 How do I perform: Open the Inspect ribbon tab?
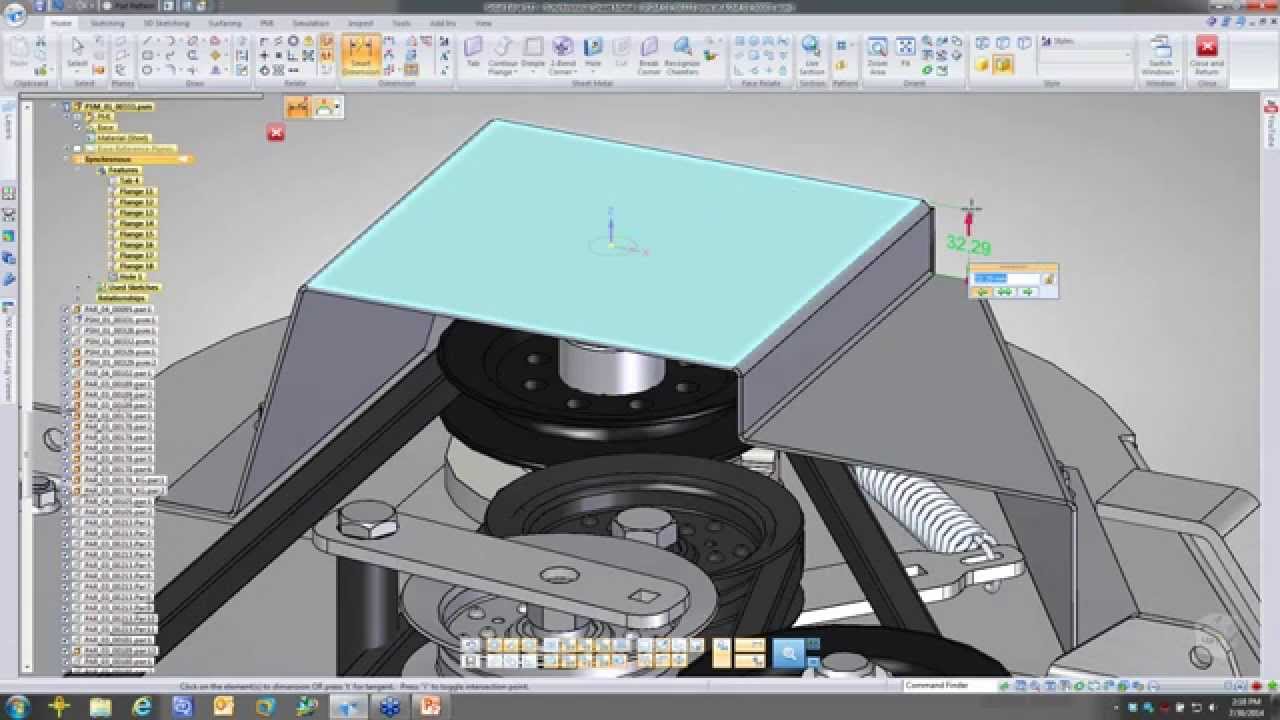click(x=361, y=22)
